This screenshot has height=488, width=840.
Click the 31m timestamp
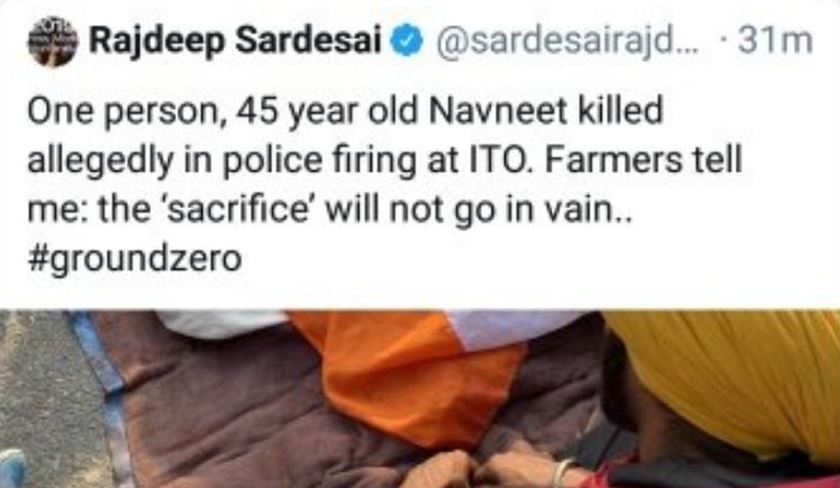click(775, 41)
